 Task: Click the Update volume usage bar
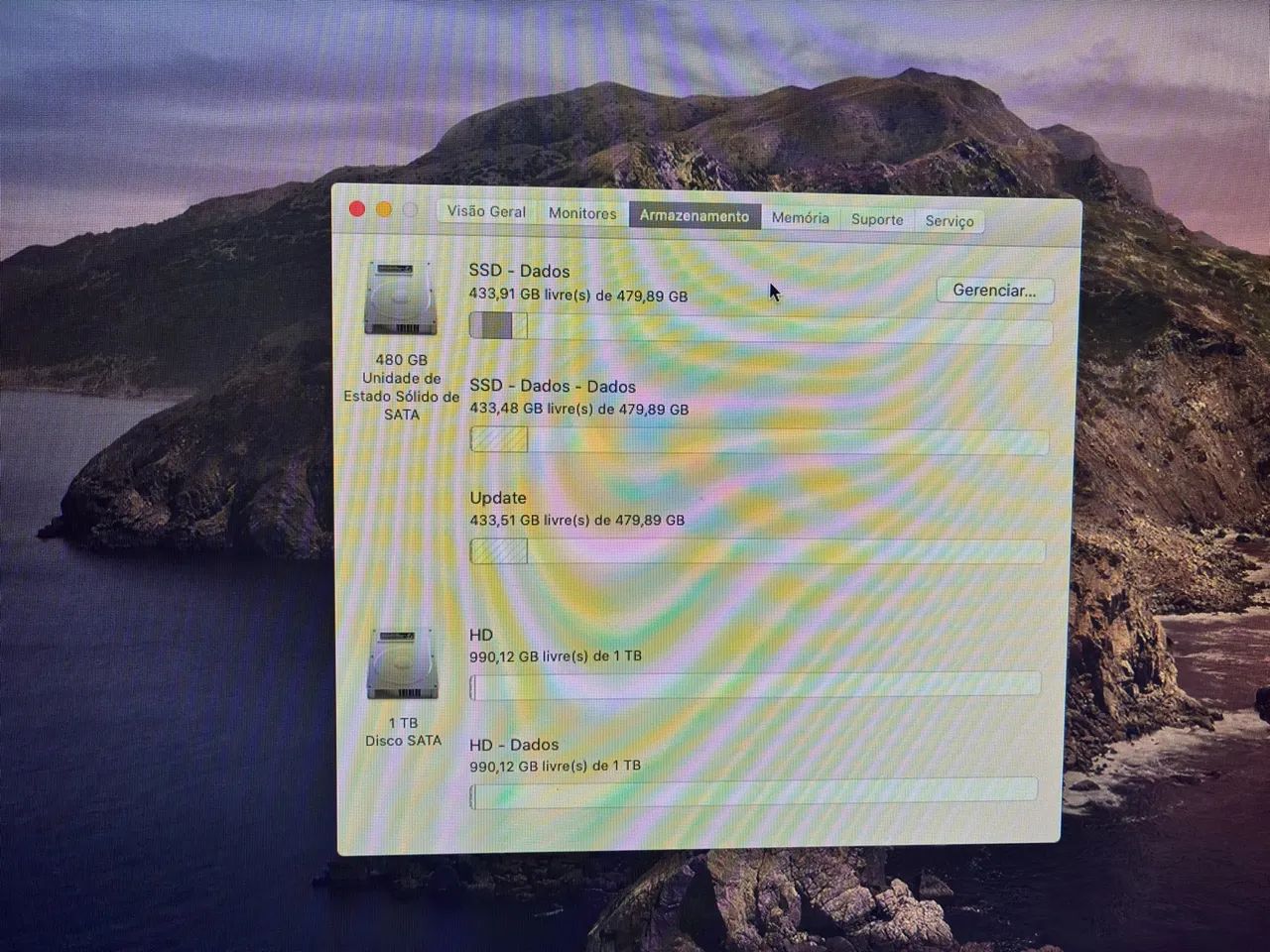pyautogui.click(x=757, y=551)
